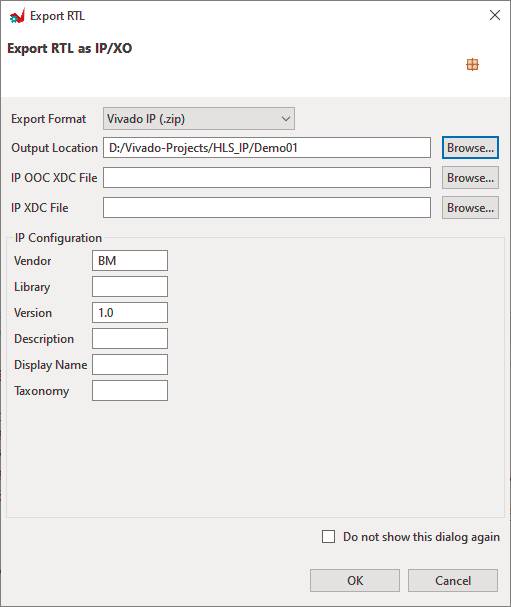Click the Output Location path field
This screenshot has width=511, height=607.
coord(267,147)
